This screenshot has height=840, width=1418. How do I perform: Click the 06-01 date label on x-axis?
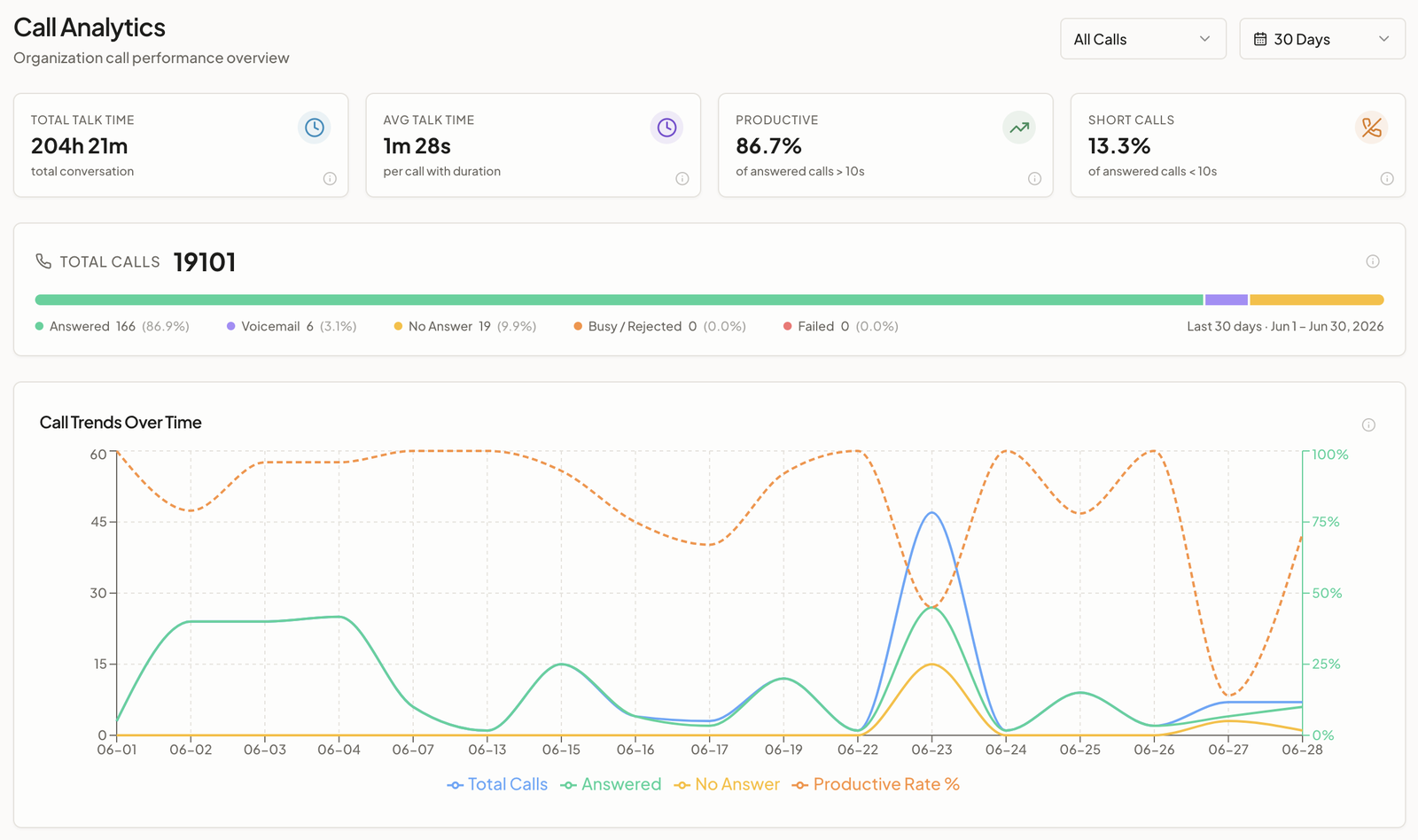click(x=116, y=750)
